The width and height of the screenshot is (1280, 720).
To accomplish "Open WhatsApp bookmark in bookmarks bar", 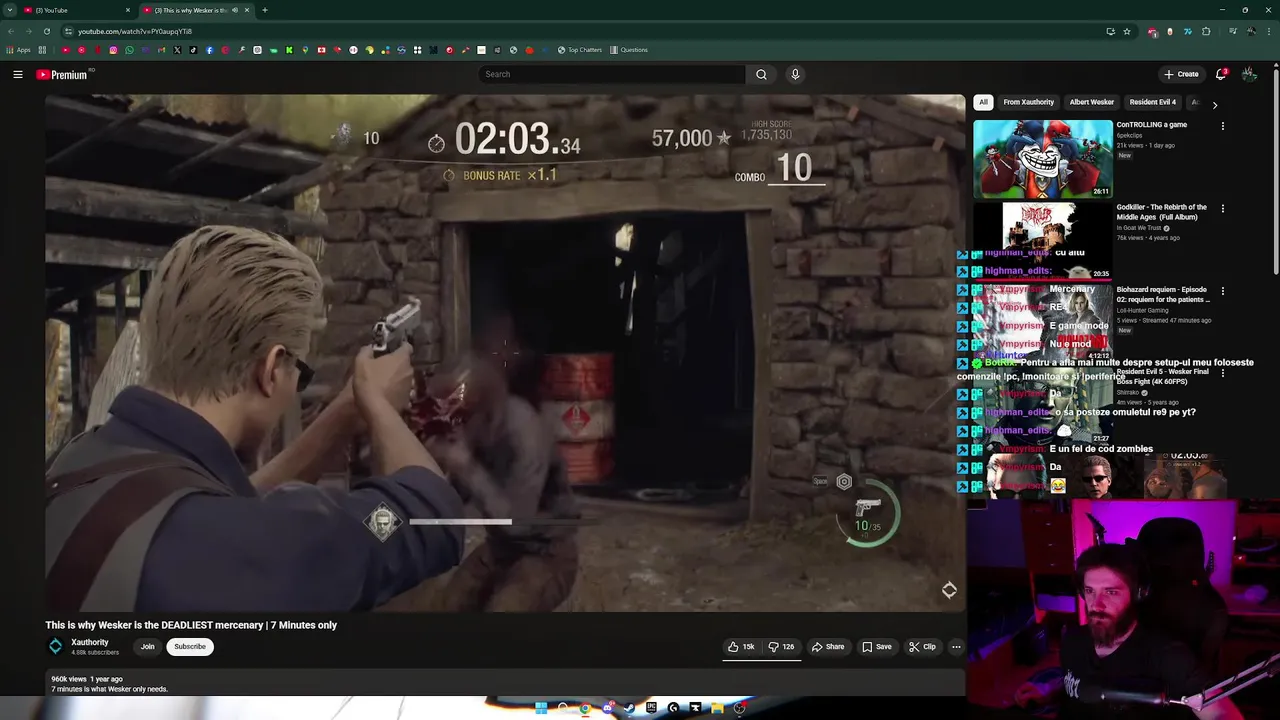I will [129, 50].
